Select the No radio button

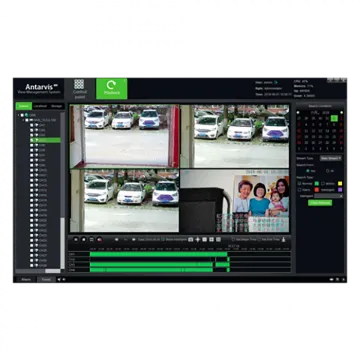point(328,171)
